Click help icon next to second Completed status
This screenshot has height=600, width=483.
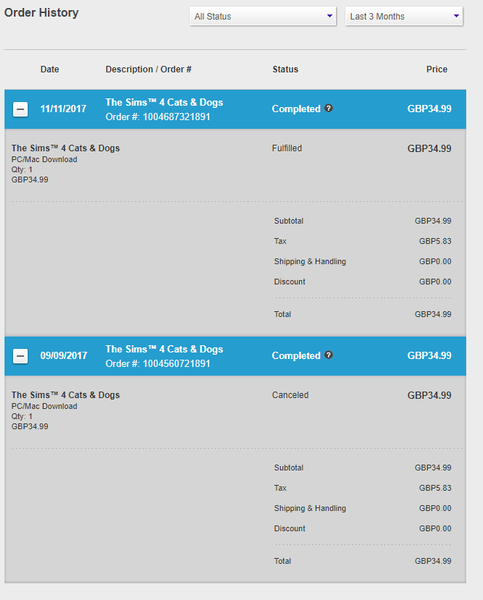(328, 355)
